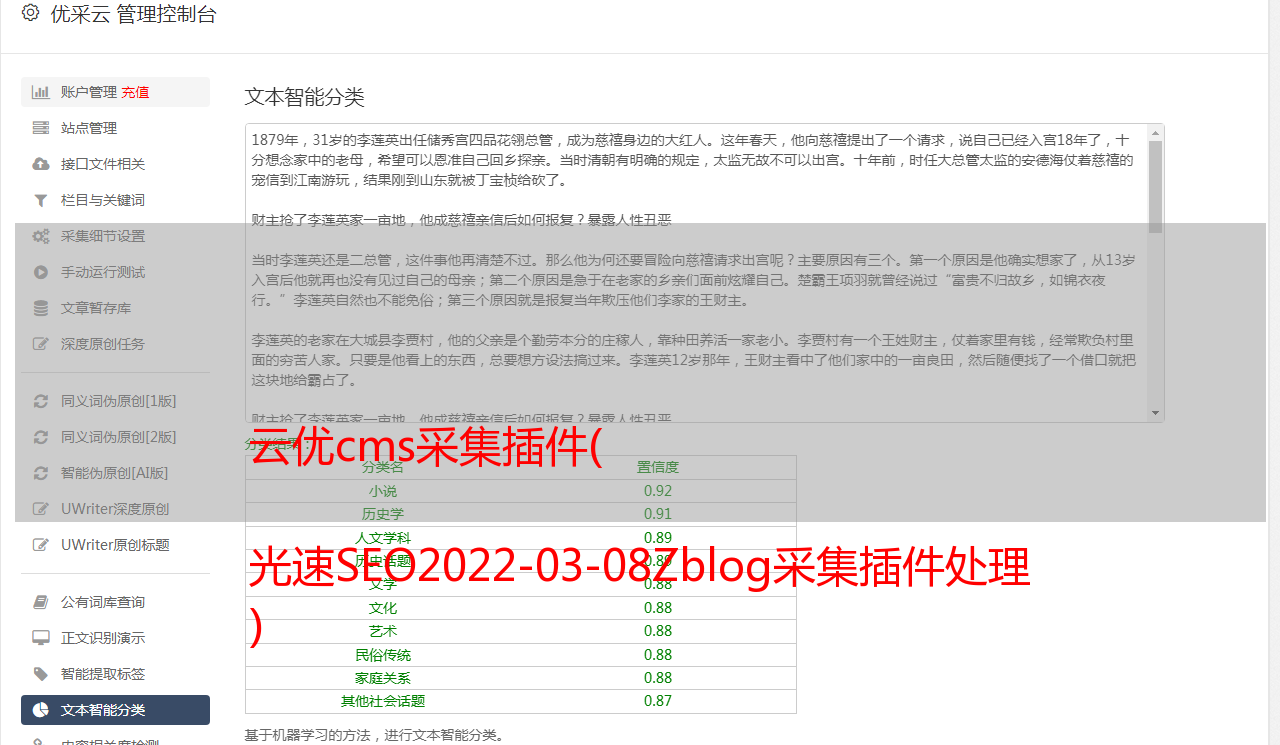Click the refresh icon for 智能伪原创[AI版]
Viewport: 1280px width, 745px height.
click(41, 473)
